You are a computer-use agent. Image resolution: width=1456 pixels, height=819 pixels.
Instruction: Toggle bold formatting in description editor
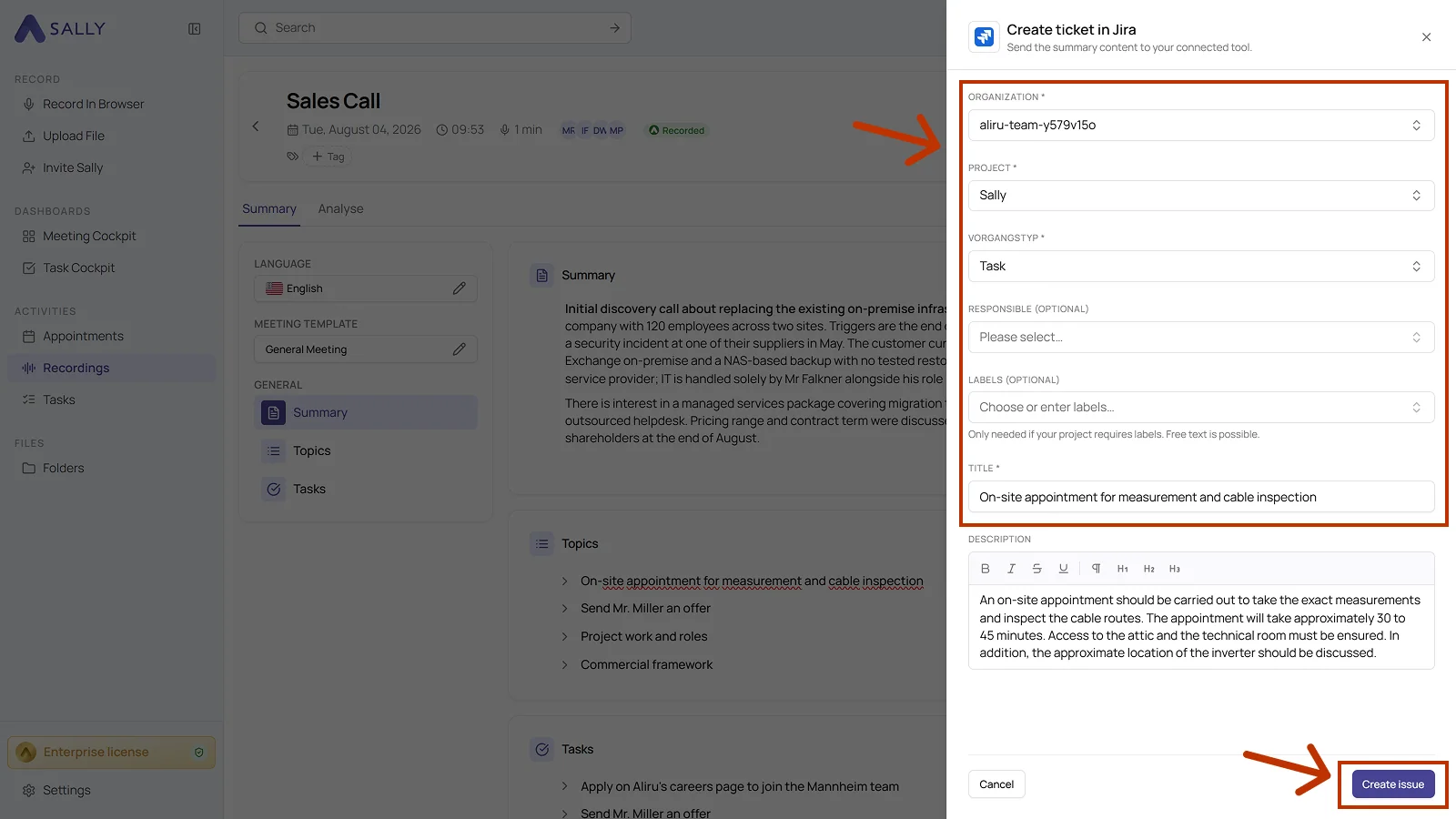pyautogui.click(x=985, y=569)
